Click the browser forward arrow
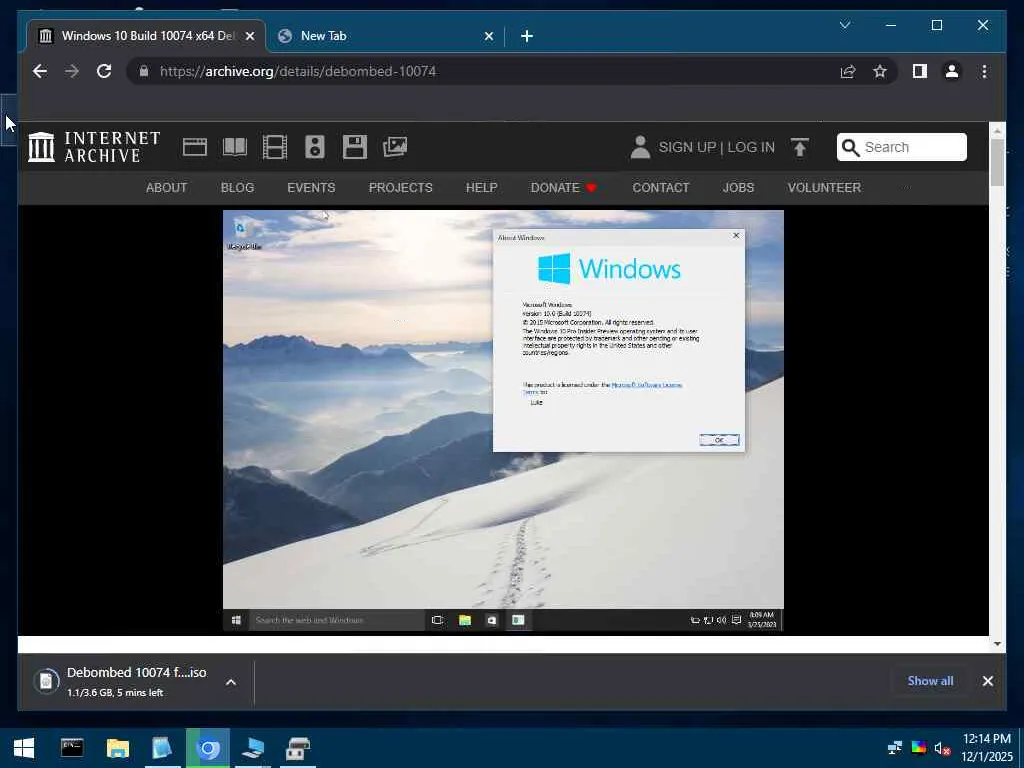Viewport: 1024px width, 768px height. pos(72,71)
